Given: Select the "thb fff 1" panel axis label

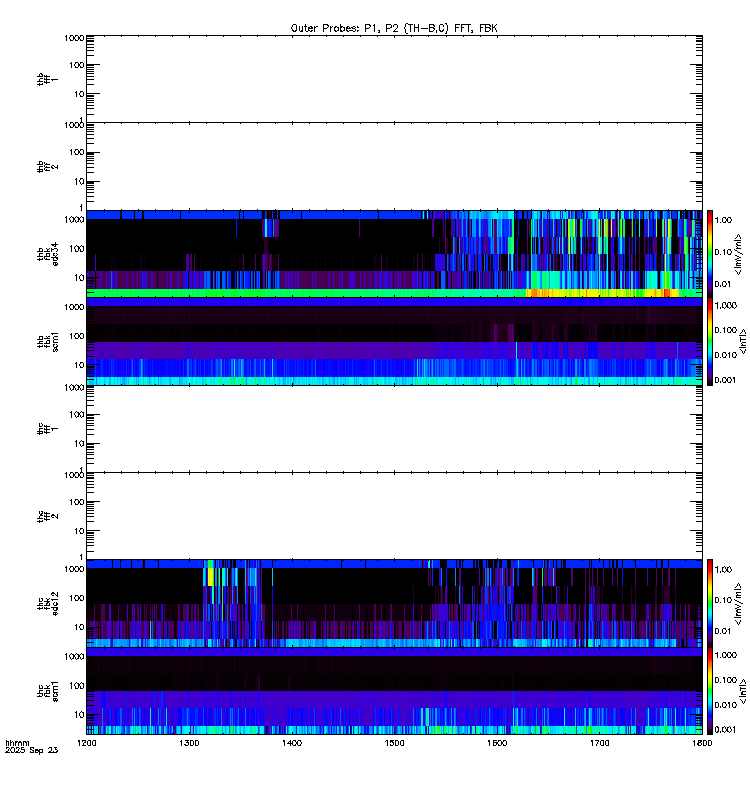Looking at the screenshot, I should [x=47, y=80].
